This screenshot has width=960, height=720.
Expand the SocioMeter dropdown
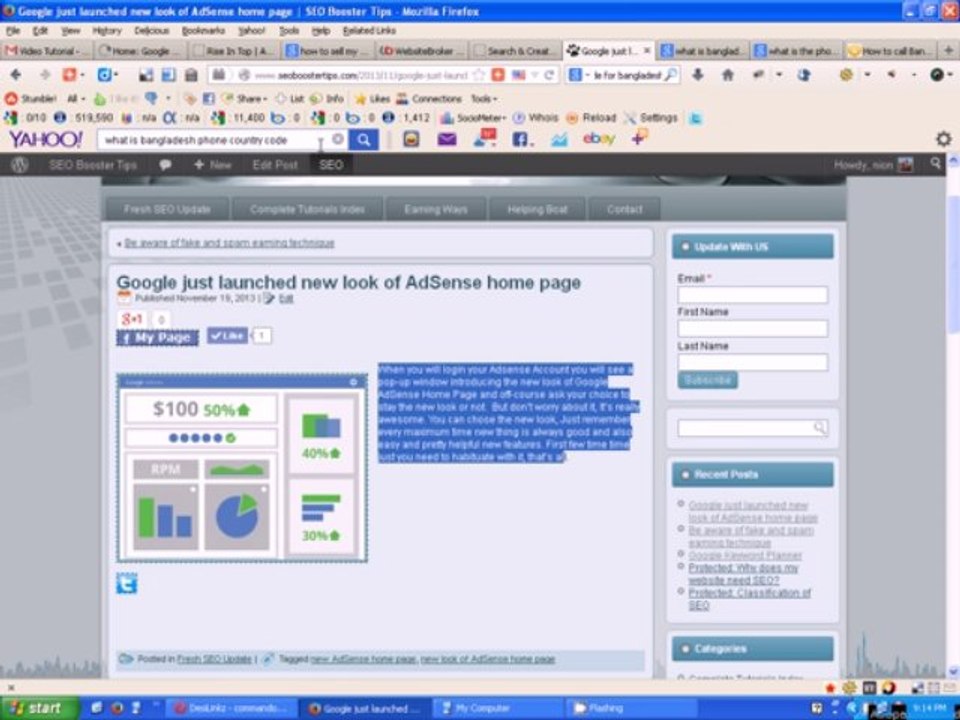(473, 118)
